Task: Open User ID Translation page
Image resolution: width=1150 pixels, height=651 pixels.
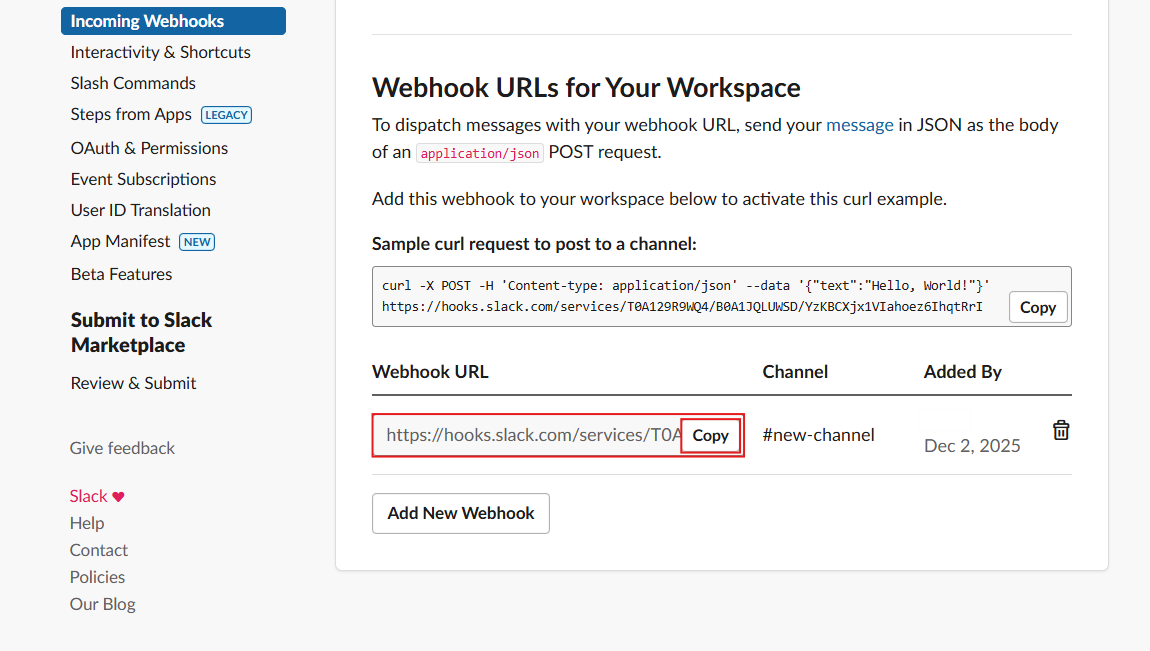Action: pos(140,210)
